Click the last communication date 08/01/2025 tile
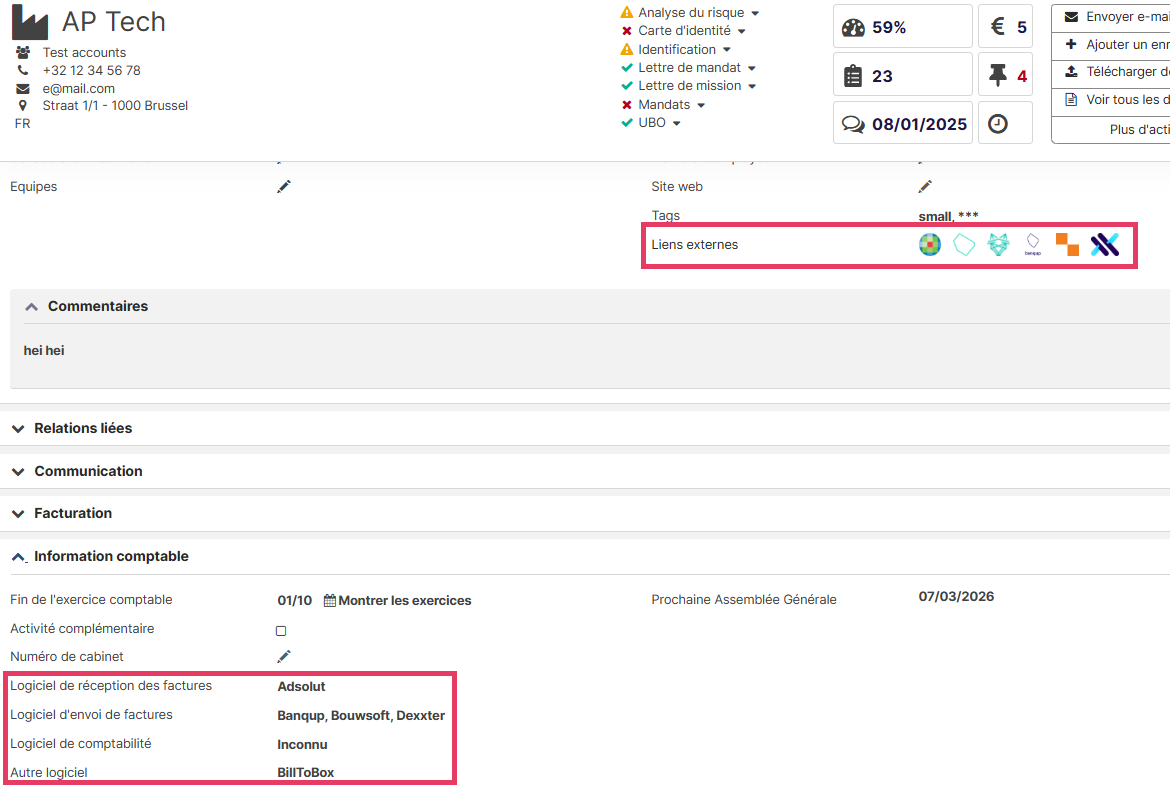Image resolution: width=1170 pixels, height=786 pixels. pos(902,123)
